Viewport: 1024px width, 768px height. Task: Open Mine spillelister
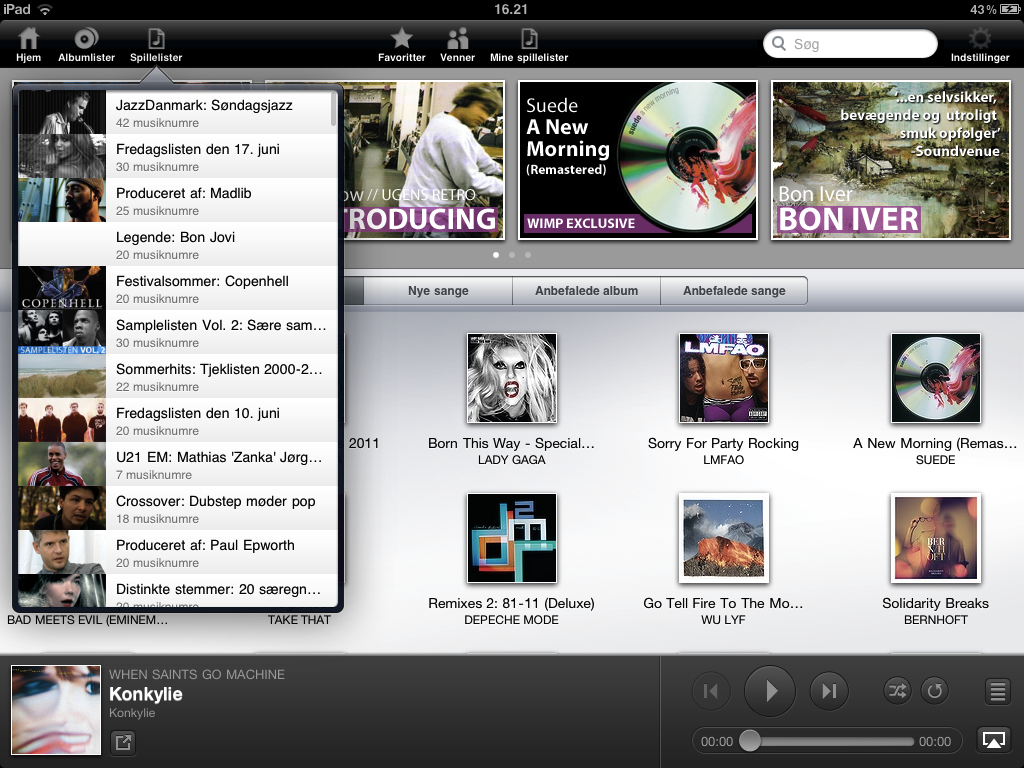coord(529,45)
